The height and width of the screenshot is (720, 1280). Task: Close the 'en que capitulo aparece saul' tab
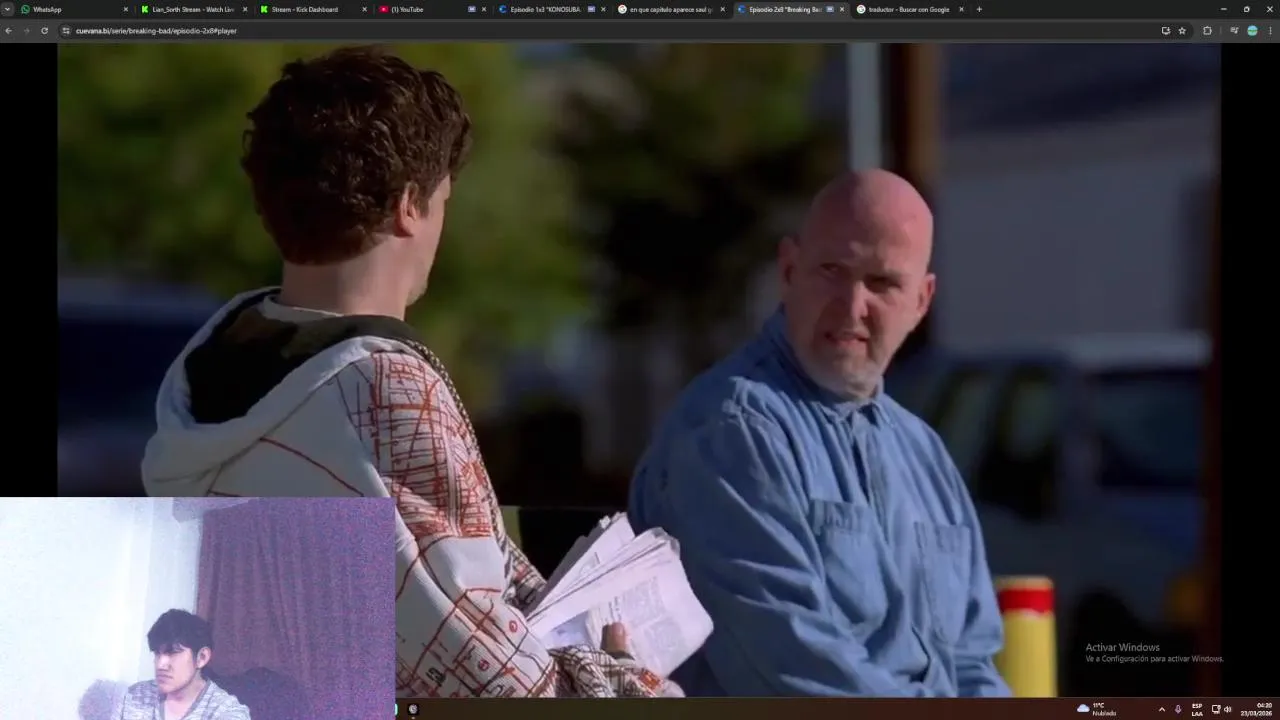[722, 9]
